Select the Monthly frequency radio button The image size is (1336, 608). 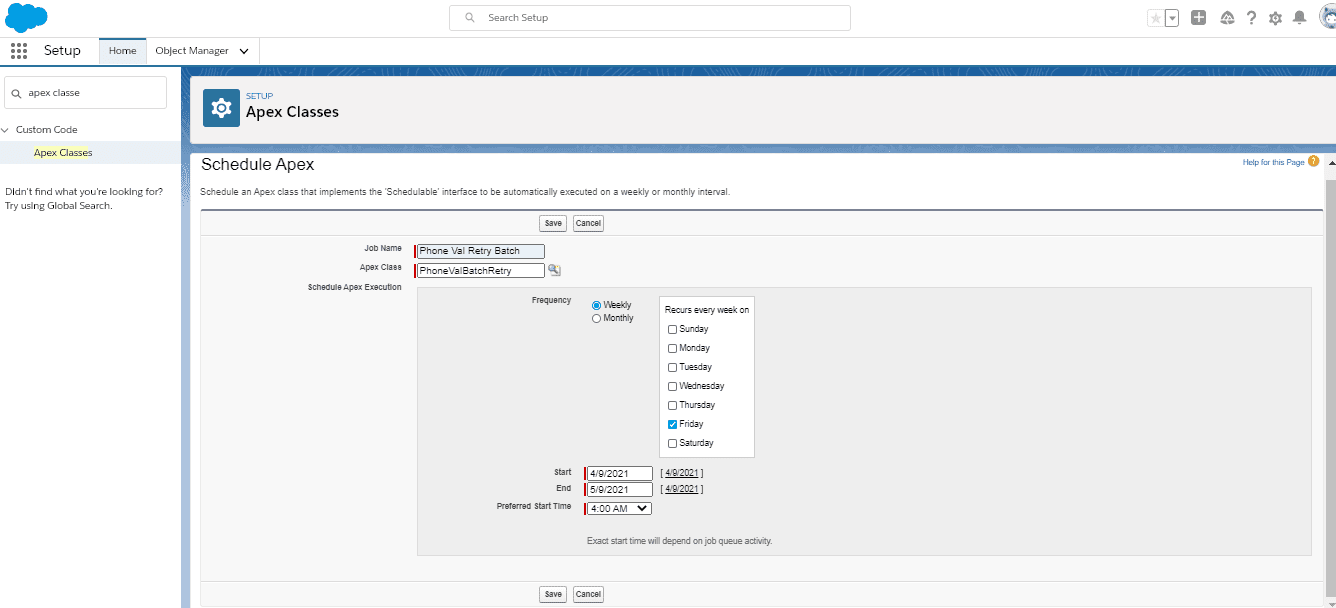597,318
